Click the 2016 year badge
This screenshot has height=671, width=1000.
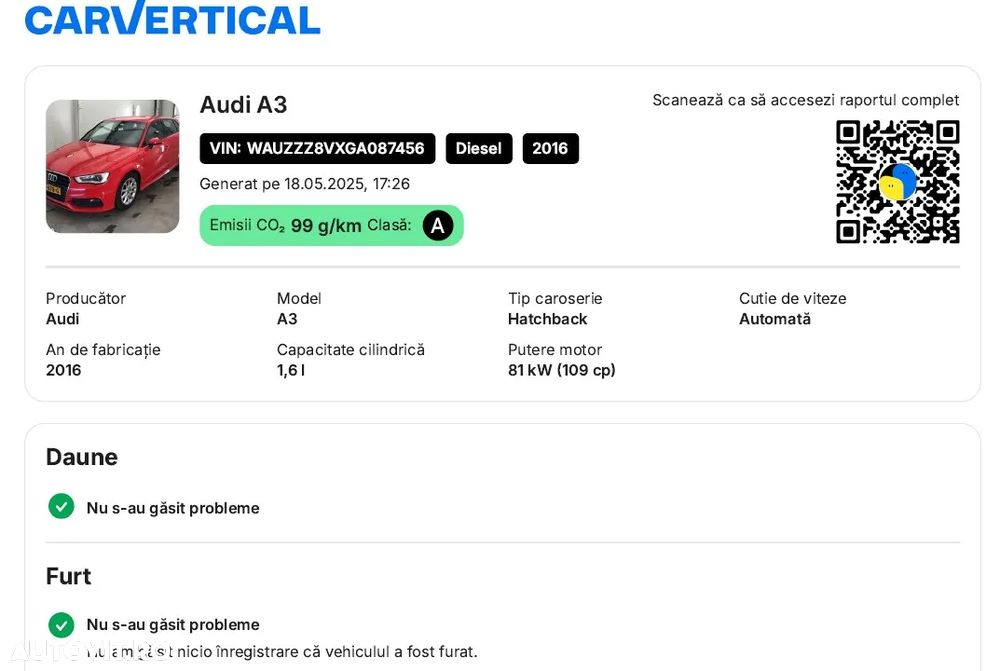coord(550,149)
